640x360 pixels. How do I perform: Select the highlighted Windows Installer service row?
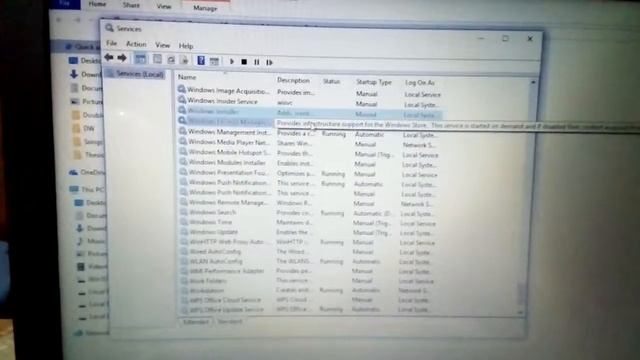click(x=309, y=113)
